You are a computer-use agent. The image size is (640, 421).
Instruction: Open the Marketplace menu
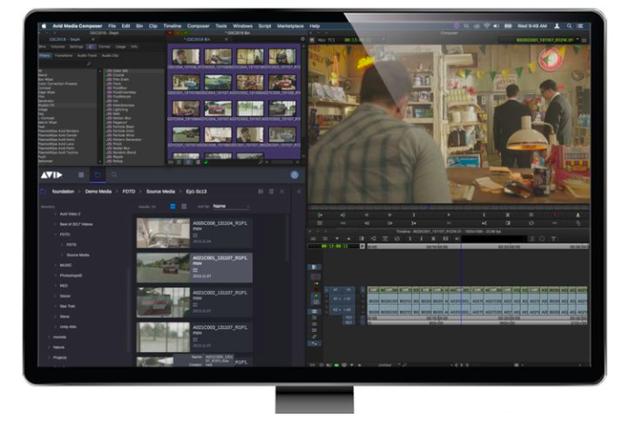click(x=290, y=26)
